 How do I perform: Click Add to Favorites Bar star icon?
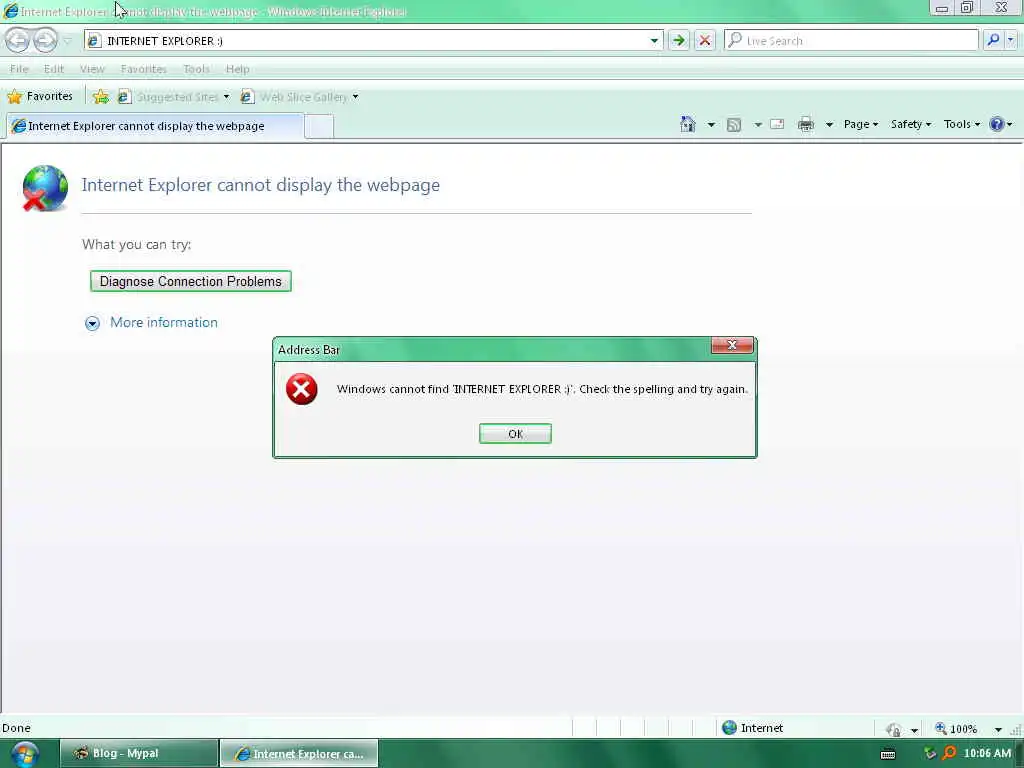click(x=101, y=97)
